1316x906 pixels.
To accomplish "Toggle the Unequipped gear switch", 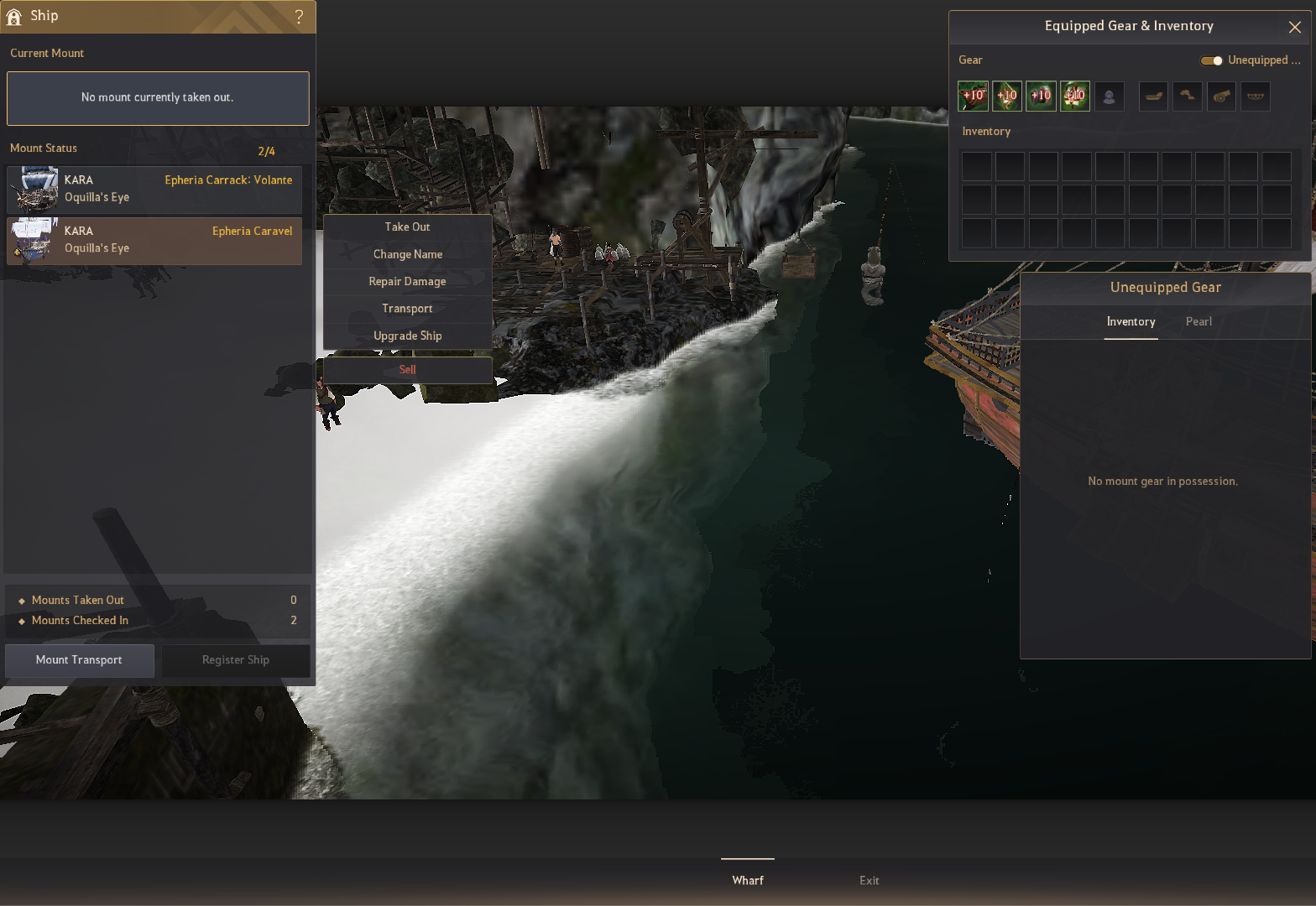I will click(x=1211, y=60).
